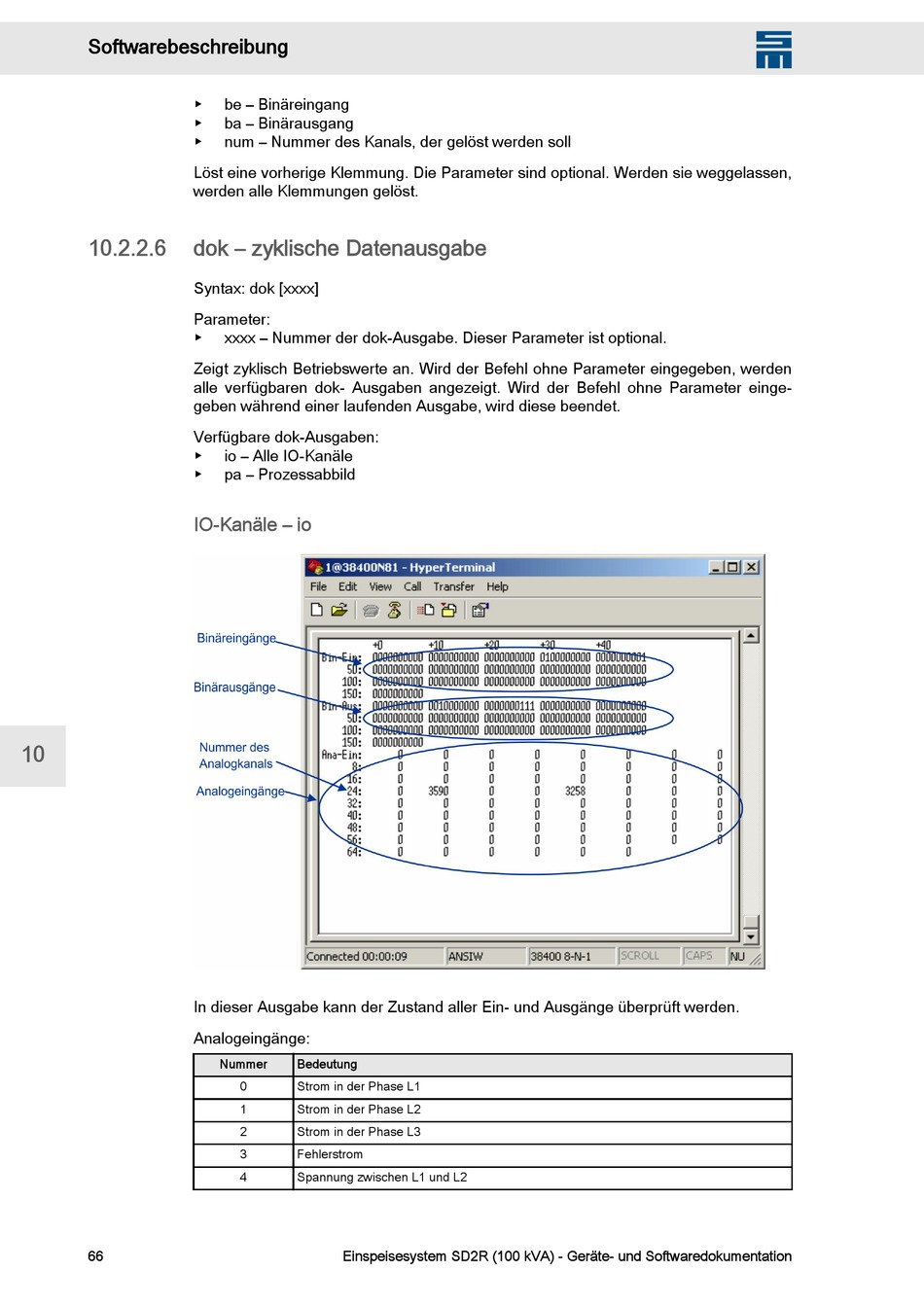The height and width of the screenshot is (1306, 924).
Task: Click the Disconnect phone icon in toolbar
Action: coord(394,610)
